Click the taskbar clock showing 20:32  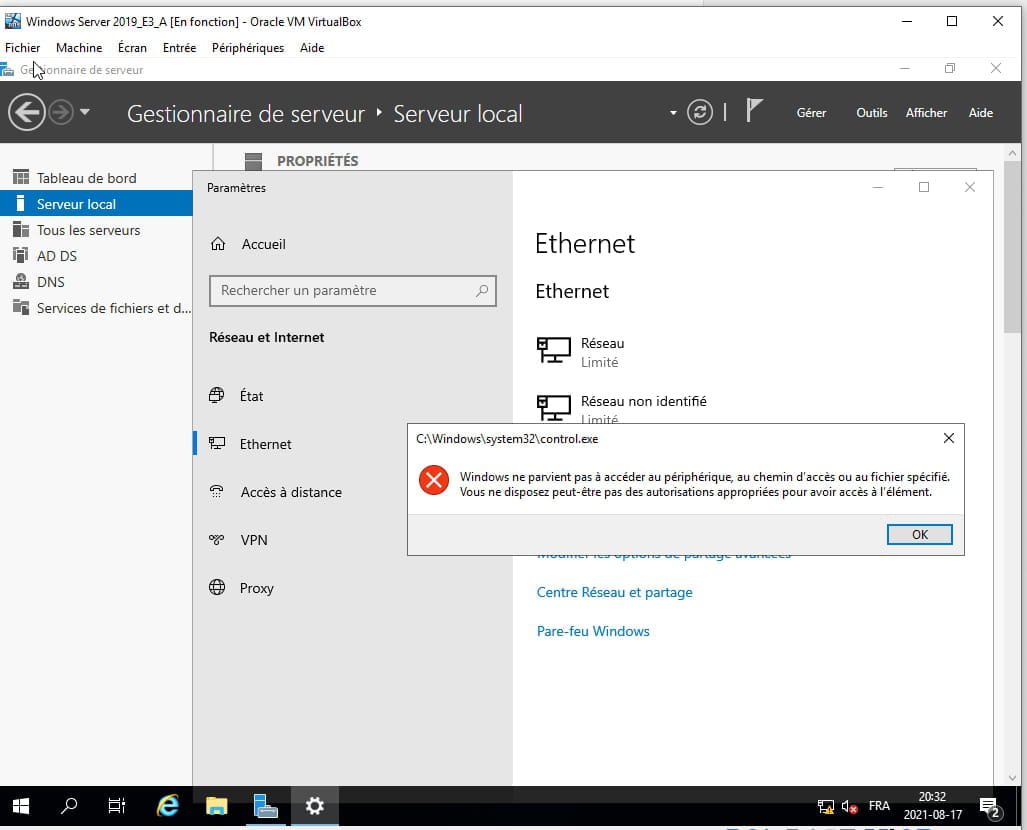tap(932, 806)
